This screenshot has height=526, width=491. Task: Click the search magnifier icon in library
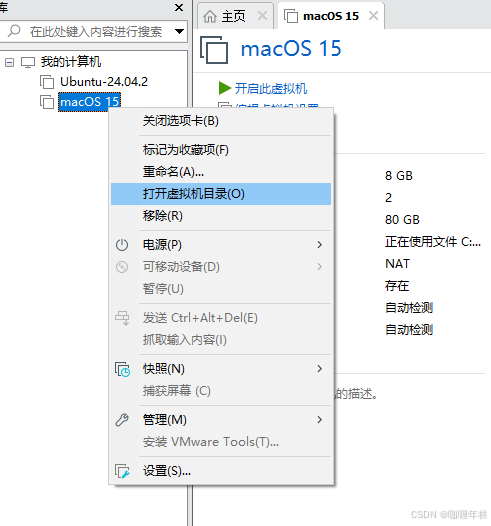(x=14, y=31)
